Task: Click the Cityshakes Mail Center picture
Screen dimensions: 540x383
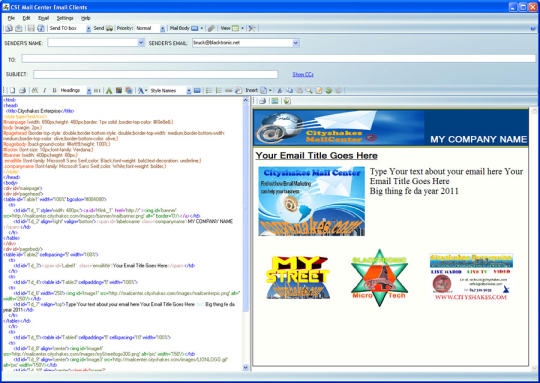Action: click(311, 201)
